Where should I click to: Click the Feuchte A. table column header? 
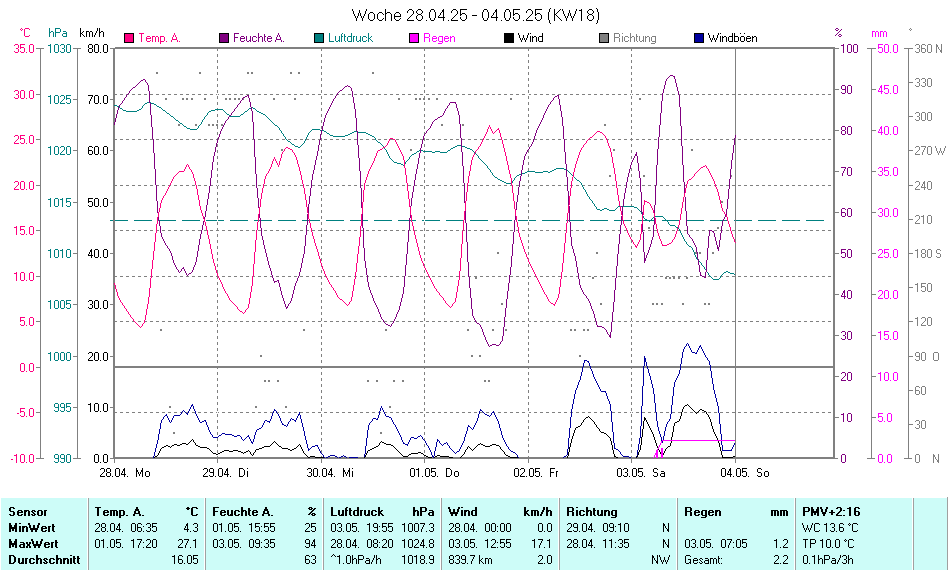pos(242,512)
